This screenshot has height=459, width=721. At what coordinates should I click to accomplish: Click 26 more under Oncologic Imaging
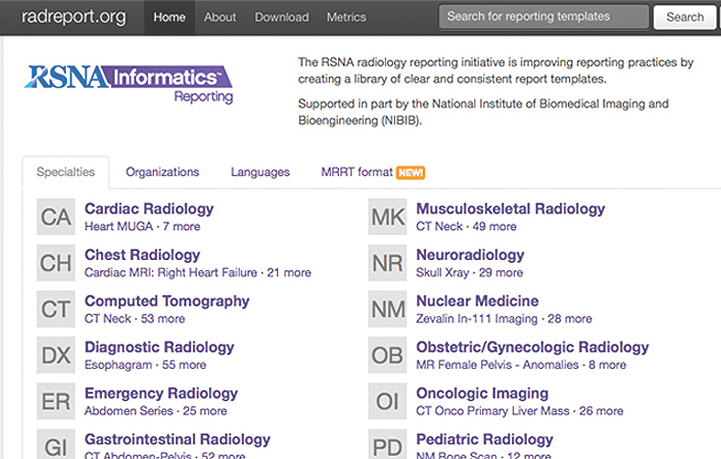click(x=601, y=411)
